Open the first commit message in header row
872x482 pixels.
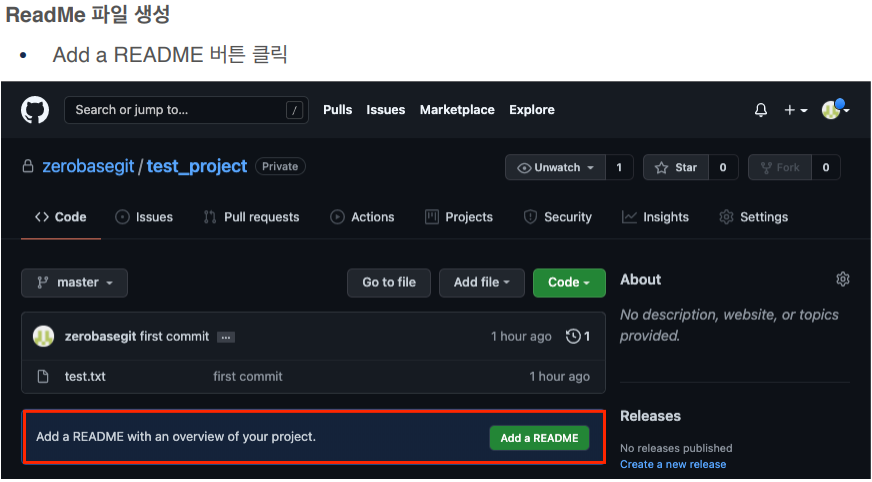(174, 336)
